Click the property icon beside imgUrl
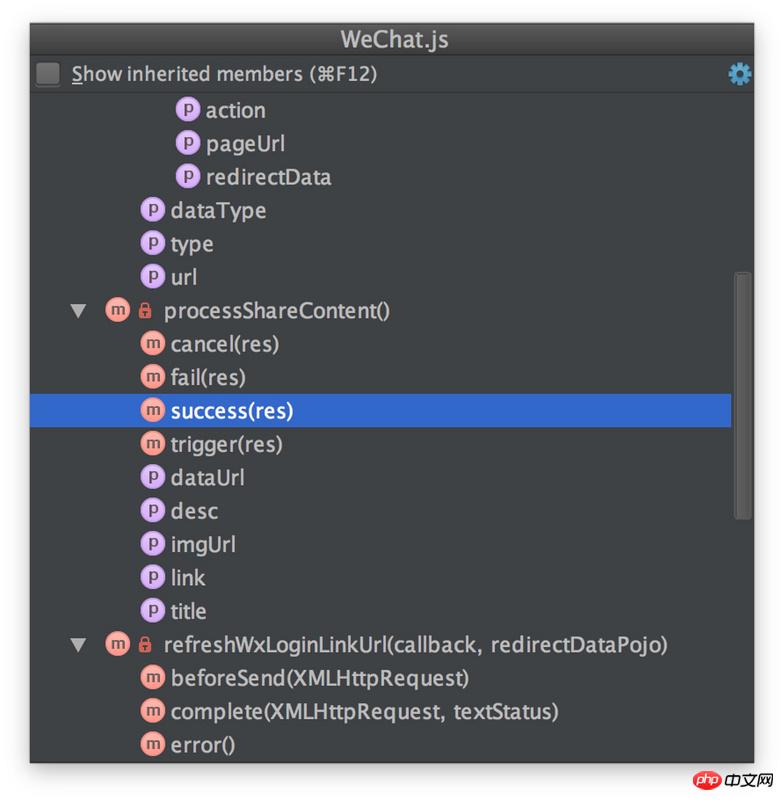Viewport: 784px width, 800px height. coord(153,544)
